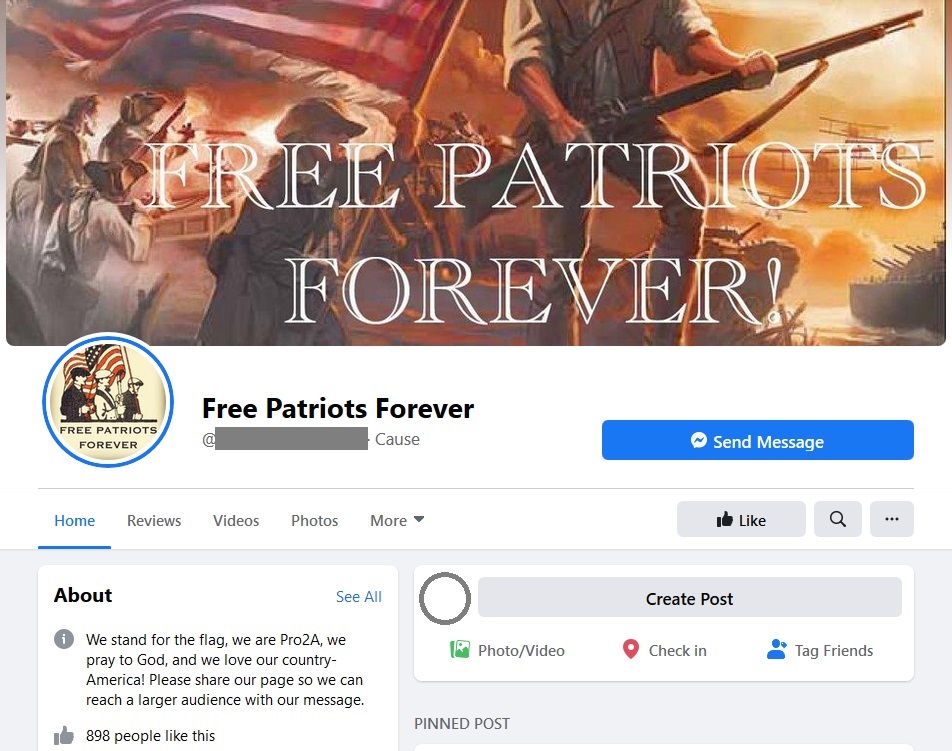The image size is (952, 751).
Task: Expand the More dropdown in page tabs
Action: (x=397, y=520)
